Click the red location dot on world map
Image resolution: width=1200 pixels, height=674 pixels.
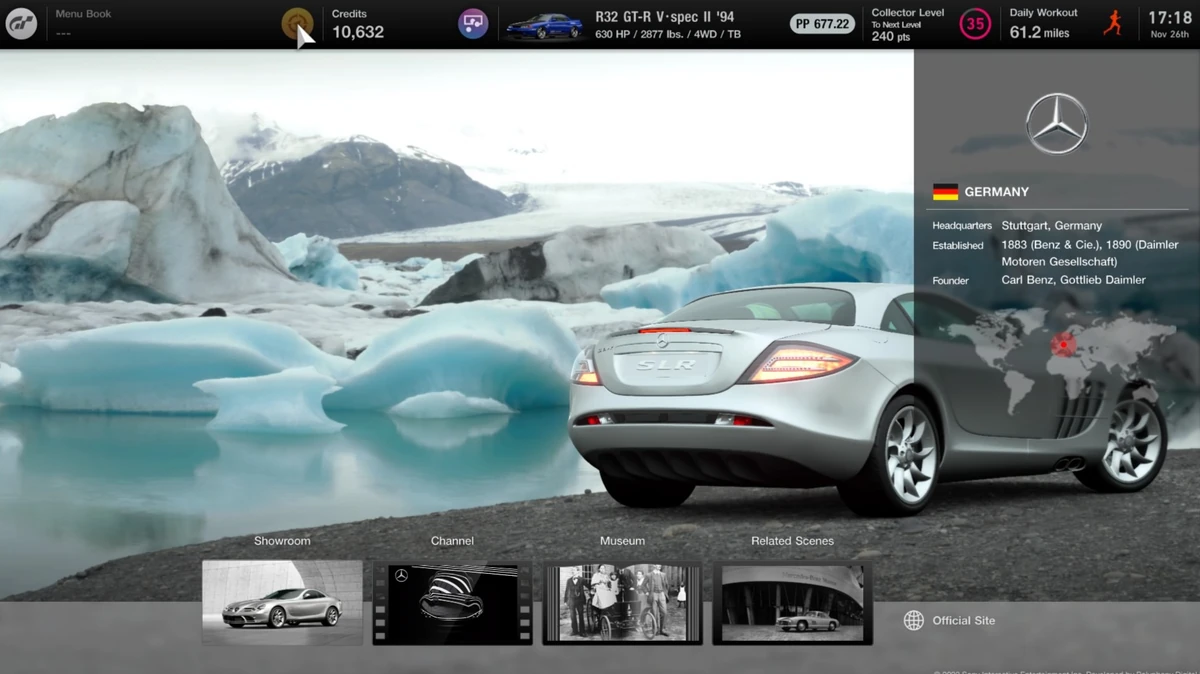pos(1063,345)
